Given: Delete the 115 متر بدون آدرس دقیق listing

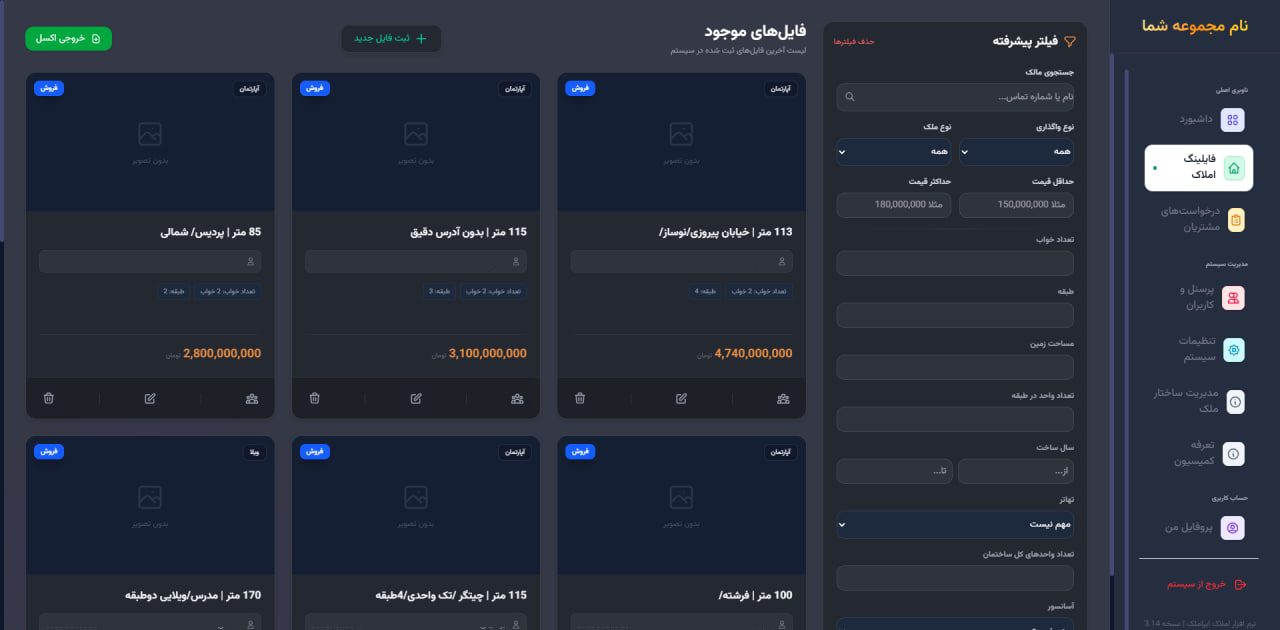Looking at the screenshot, I should click(314, 398).
